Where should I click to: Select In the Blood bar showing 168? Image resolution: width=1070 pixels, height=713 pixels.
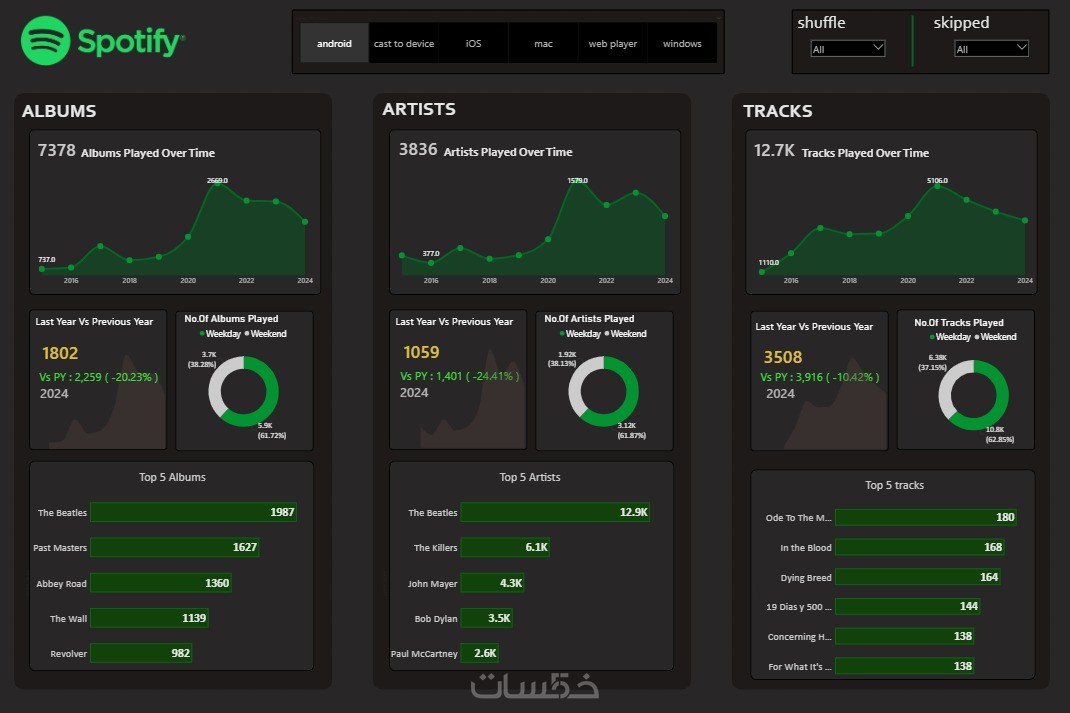tap(920, 547)
